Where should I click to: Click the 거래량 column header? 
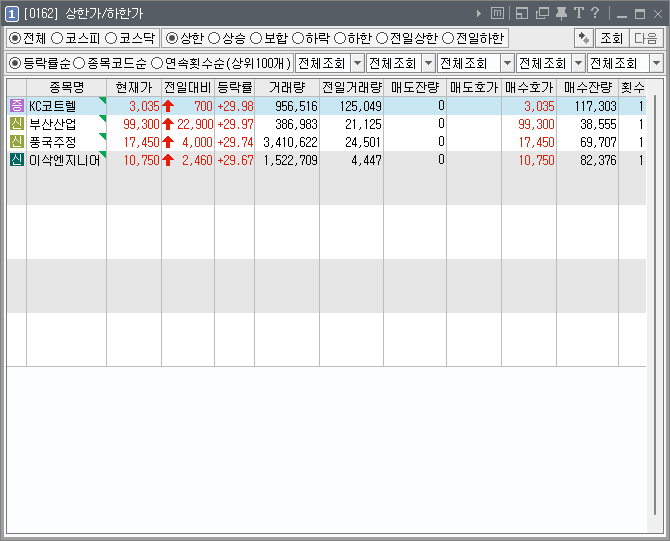click(287, 88)
